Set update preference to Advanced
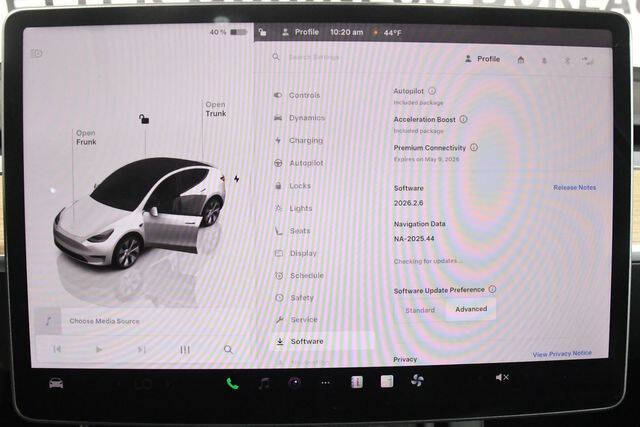Screen dimensions: 640x427 click(471, 309)
